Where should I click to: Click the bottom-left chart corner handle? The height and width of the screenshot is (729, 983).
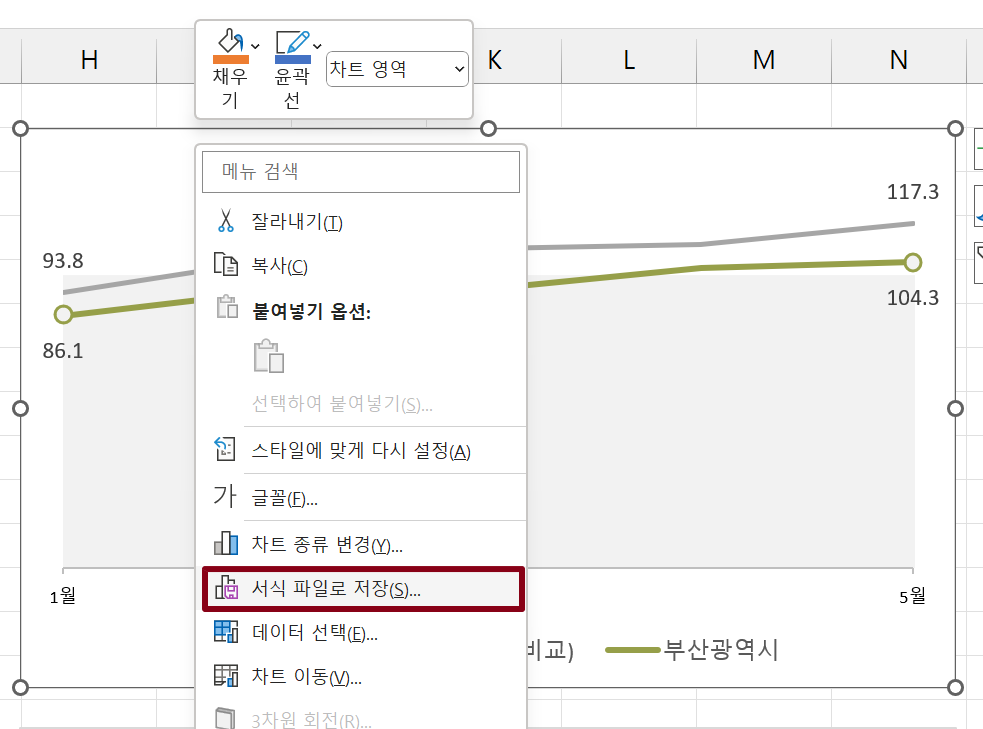pyautogui.click(x=20, y=688)
